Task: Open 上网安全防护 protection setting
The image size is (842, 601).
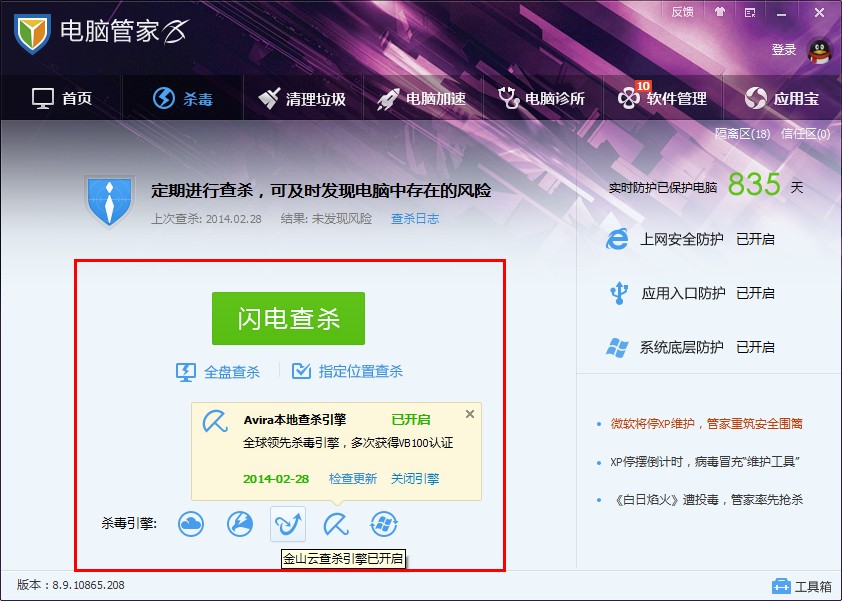Action: tap(681, 240)
